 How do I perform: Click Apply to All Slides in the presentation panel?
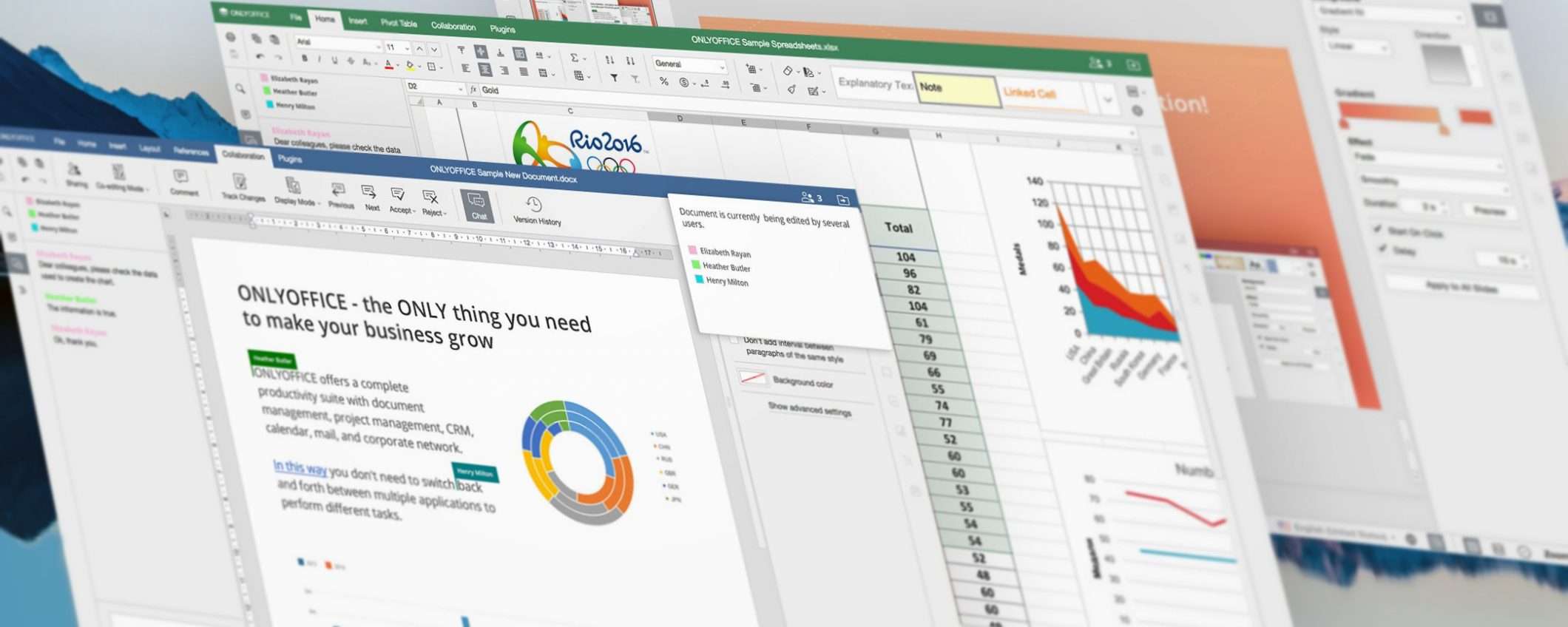click(x=1461, y=287)
